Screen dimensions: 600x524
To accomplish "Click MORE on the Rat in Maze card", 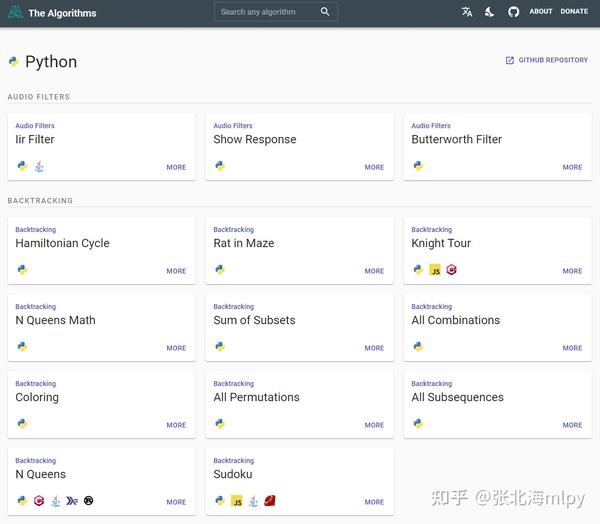I will 374,271.
